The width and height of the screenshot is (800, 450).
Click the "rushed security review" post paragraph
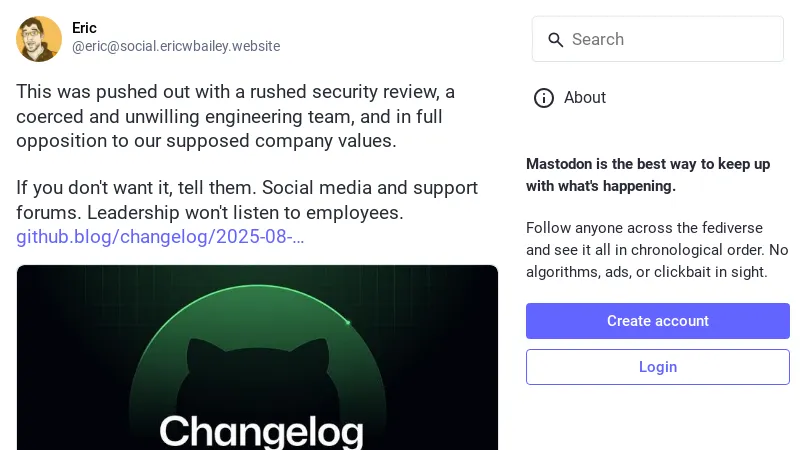pyautogui.click(x=235, y=92)
